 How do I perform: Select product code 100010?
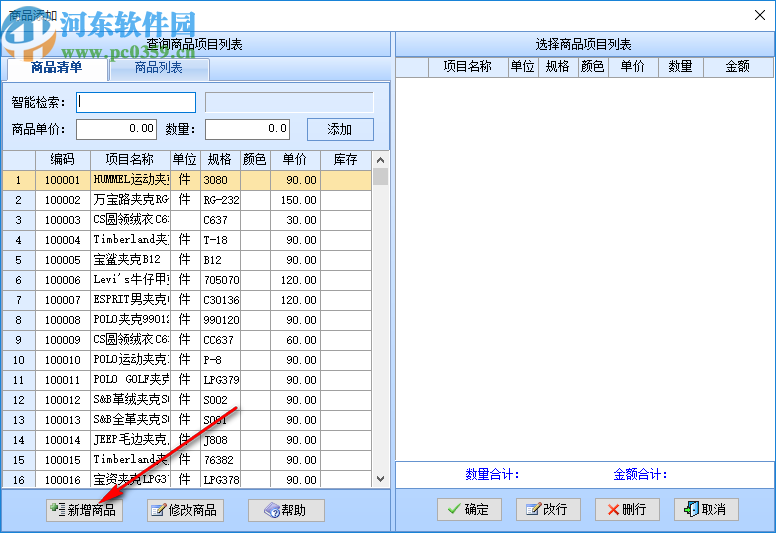[x=63, y=360]
